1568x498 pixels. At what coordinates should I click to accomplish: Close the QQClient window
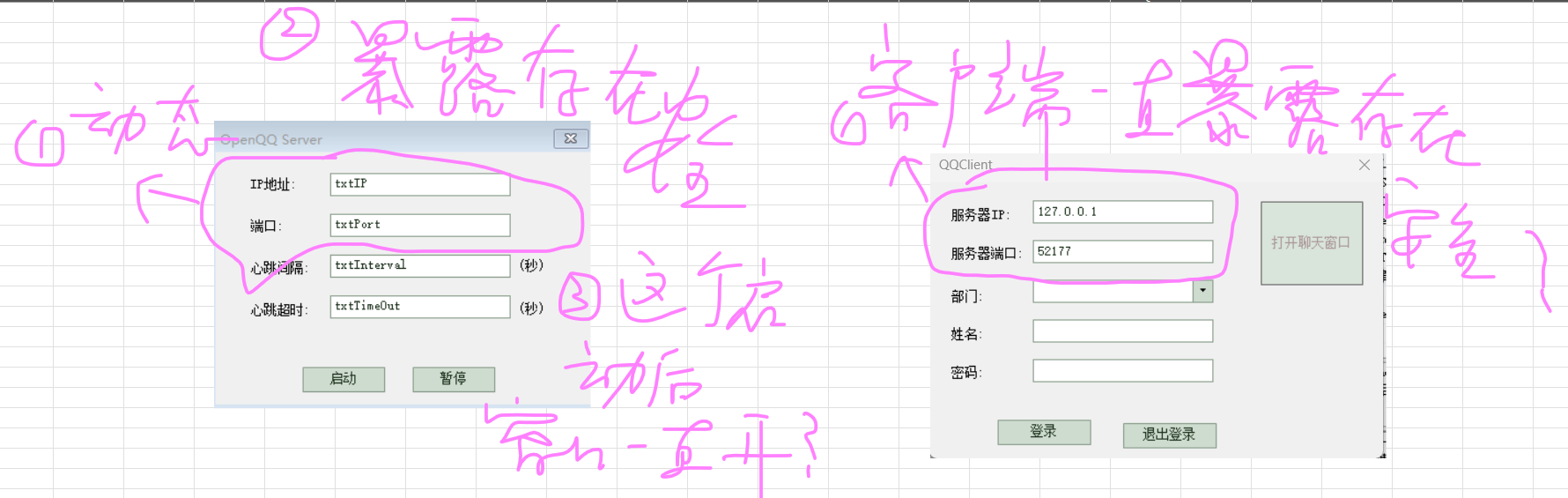1365,165
